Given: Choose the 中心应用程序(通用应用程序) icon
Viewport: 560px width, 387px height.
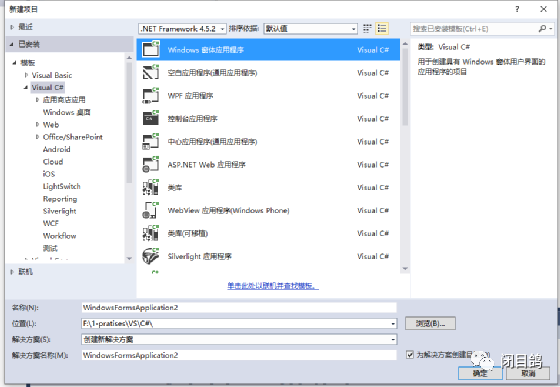Looking at the screenshot, I should point(151,141).
